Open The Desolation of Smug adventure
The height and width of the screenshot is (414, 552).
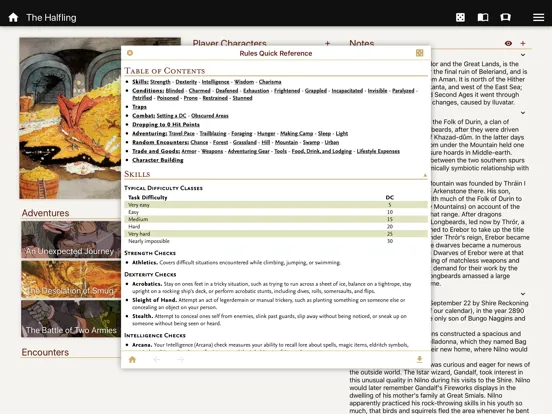pos(71,279)
